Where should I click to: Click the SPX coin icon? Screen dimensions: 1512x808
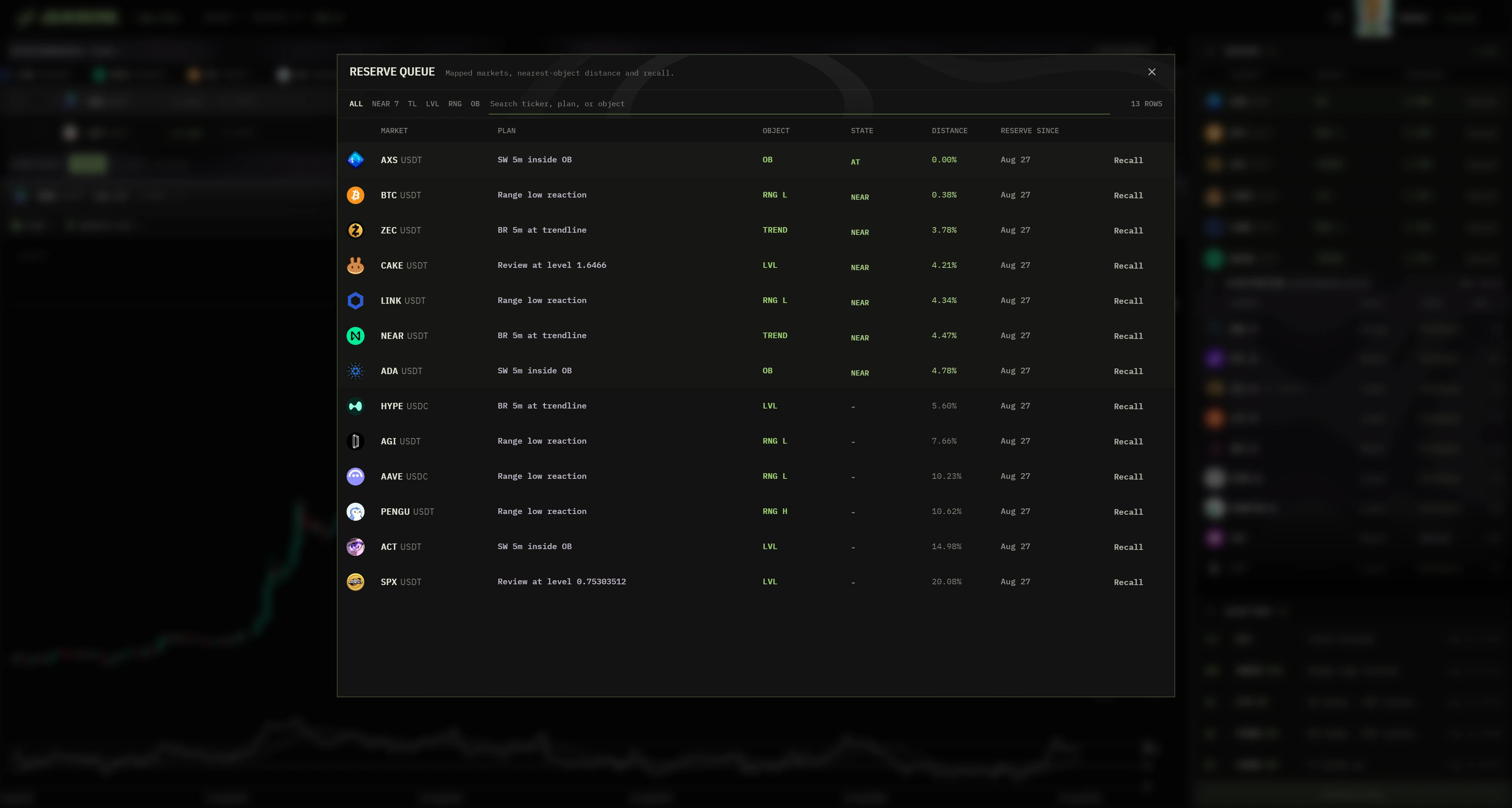pos(355,582)
